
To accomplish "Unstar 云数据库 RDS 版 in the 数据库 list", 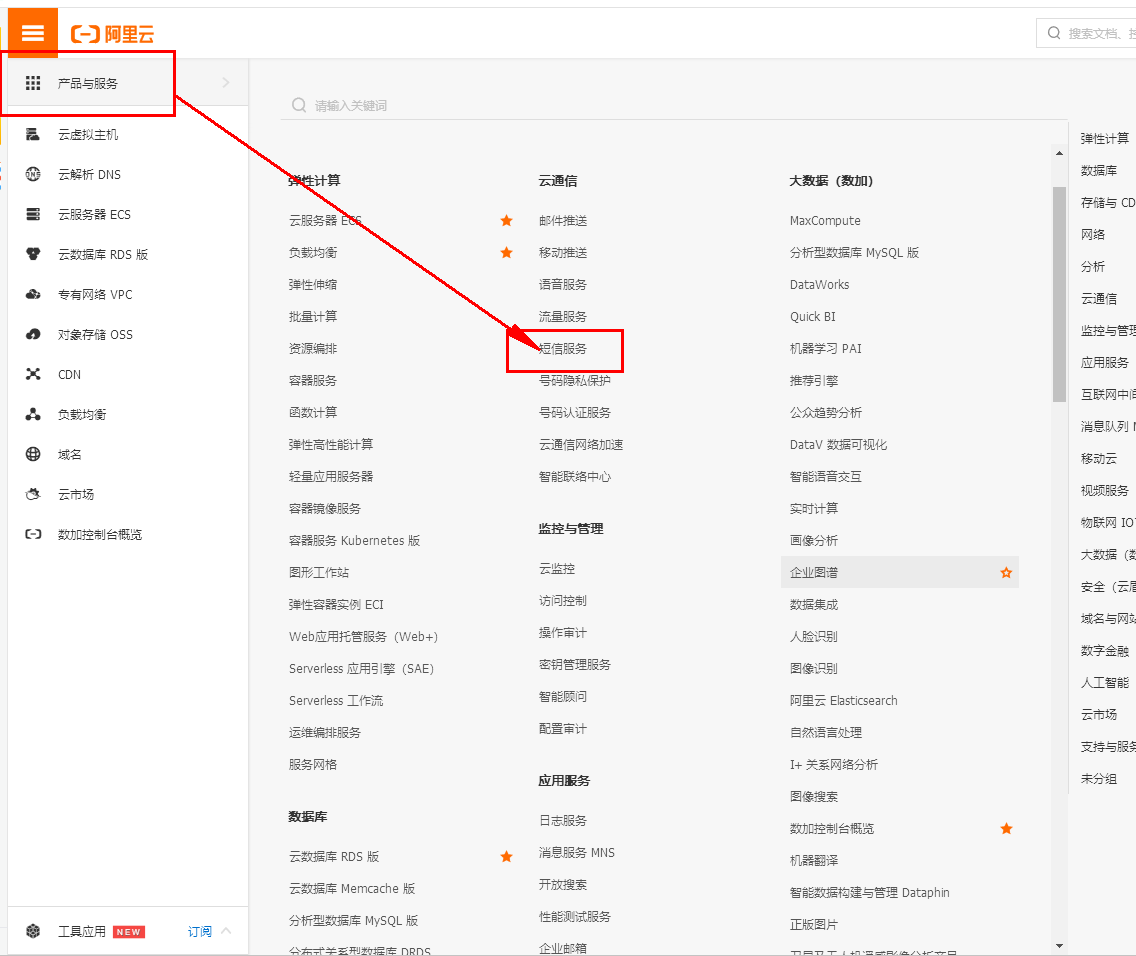I will point(506,857).
